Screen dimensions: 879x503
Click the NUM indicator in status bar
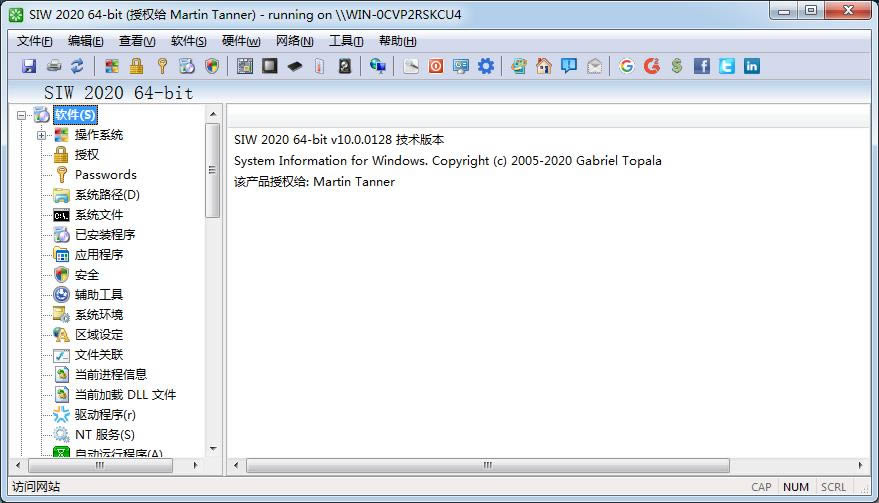coord(795,487)
